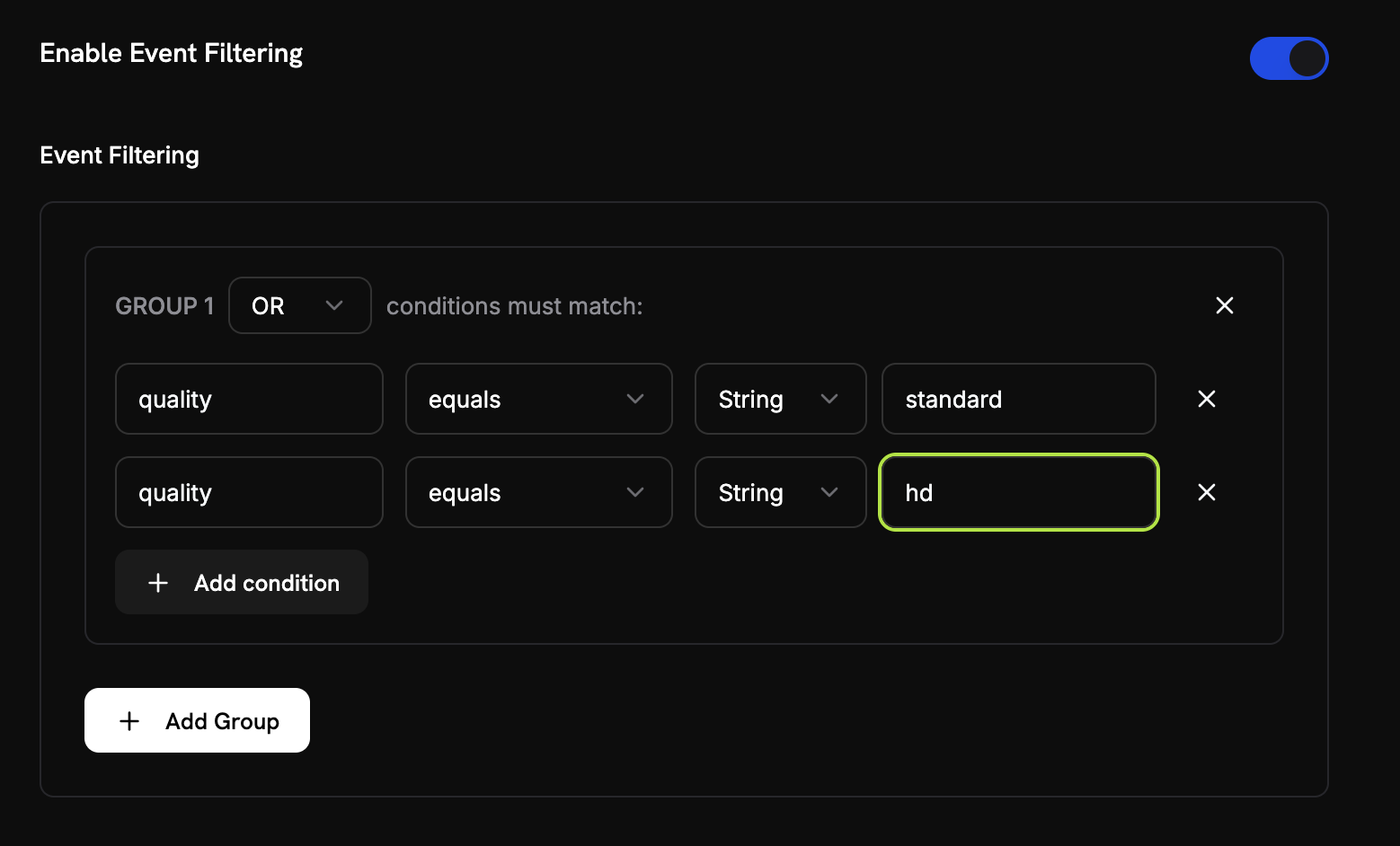
Task: Edit the first quality field name
Action: click(249, 399)
